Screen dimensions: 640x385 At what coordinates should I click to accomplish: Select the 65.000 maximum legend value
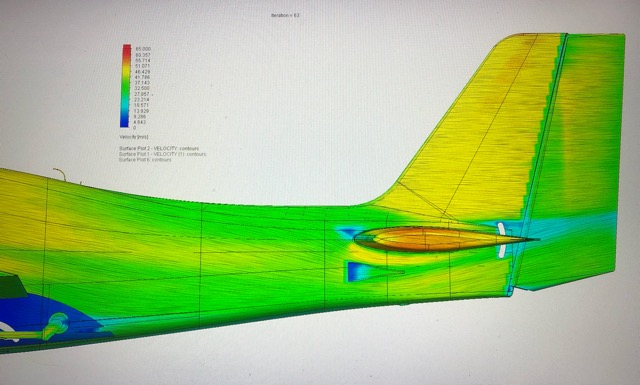coord(143,49)
